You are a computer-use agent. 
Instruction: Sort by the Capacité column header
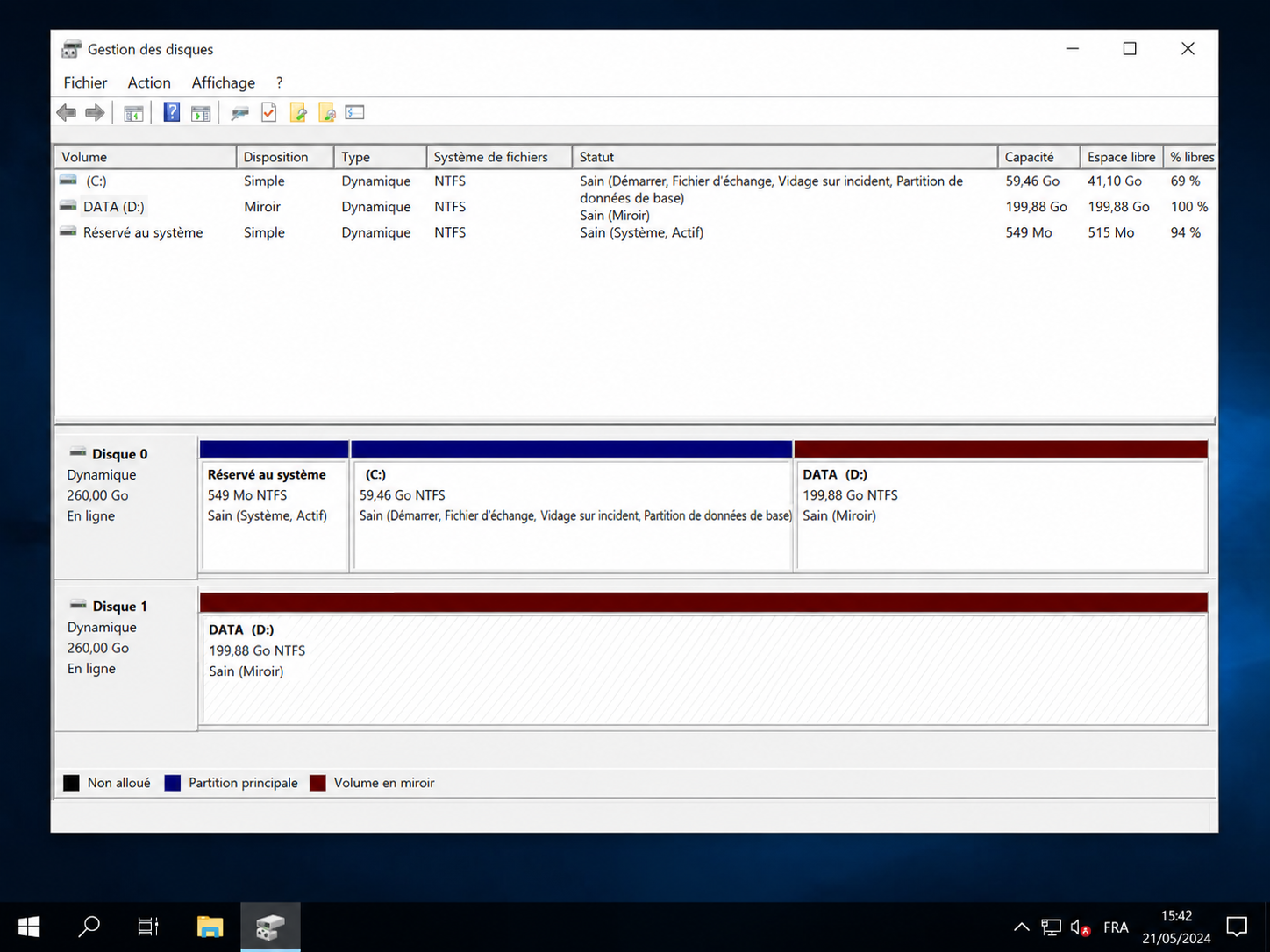click(x=1038, y=157)
